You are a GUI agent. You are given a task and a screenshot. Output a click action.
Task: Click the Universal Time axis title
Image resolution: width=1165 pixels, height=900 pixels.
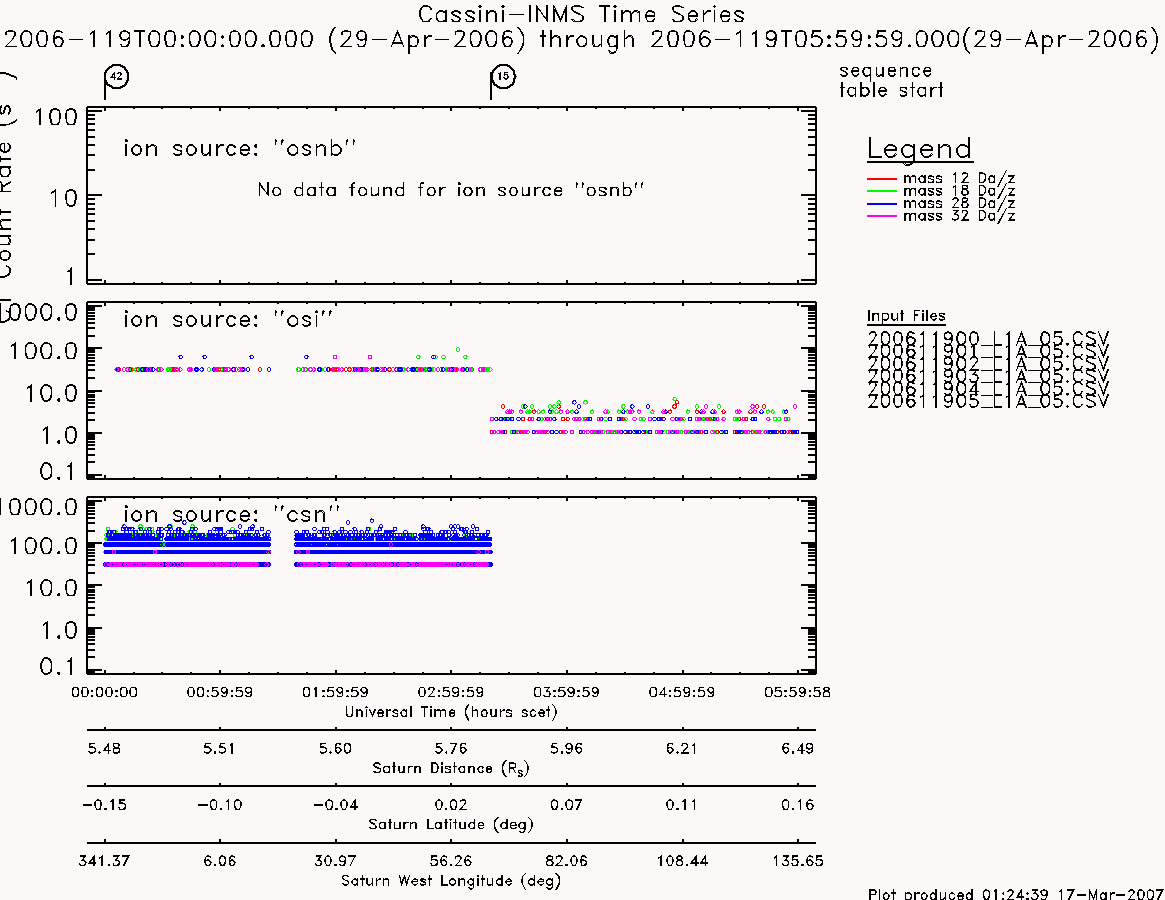451,712
